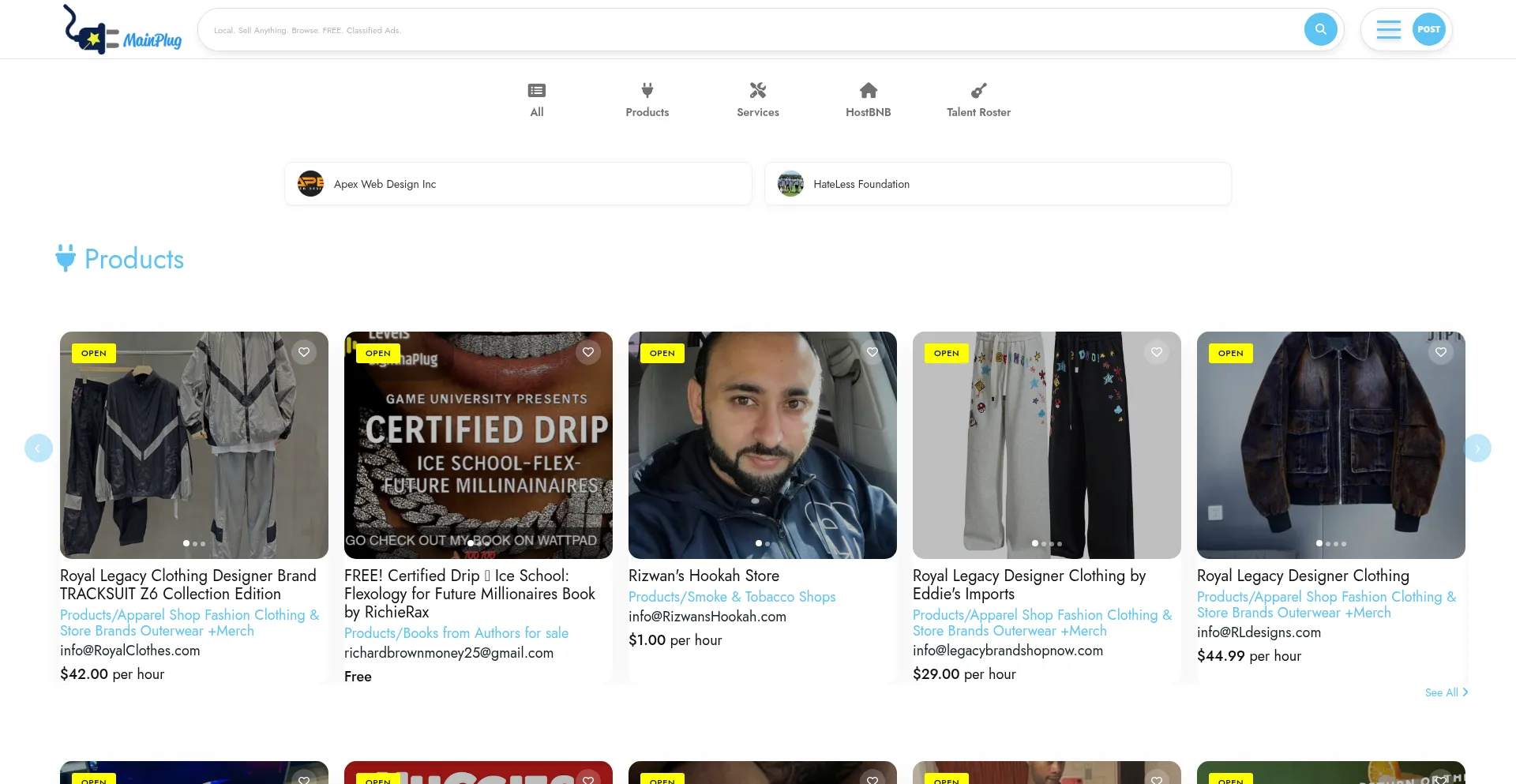This screenshot has height=784, width=1516.
Task: Click the $29.00 per hour price
Action: [x=964, y=674]
